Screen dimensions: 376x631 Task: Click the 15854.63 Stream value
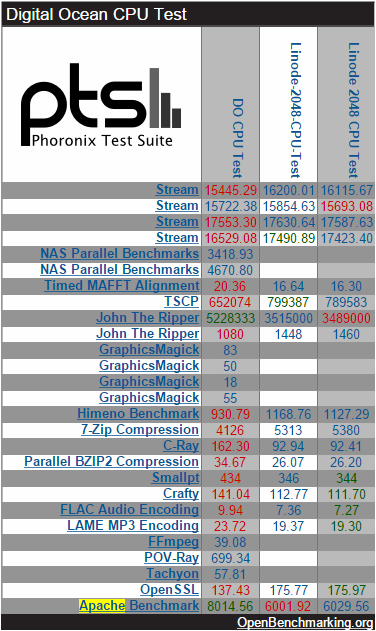click(x=289, y=206)
